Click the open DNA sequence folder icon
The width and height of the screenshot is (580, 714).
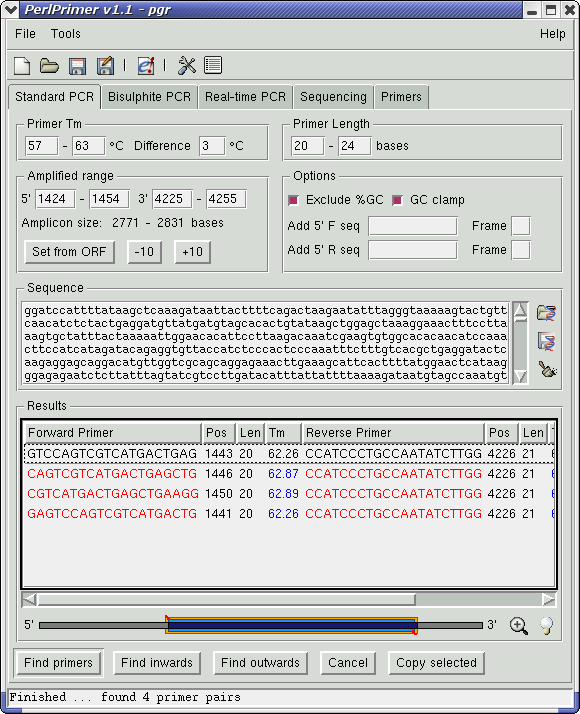(546, 313)
